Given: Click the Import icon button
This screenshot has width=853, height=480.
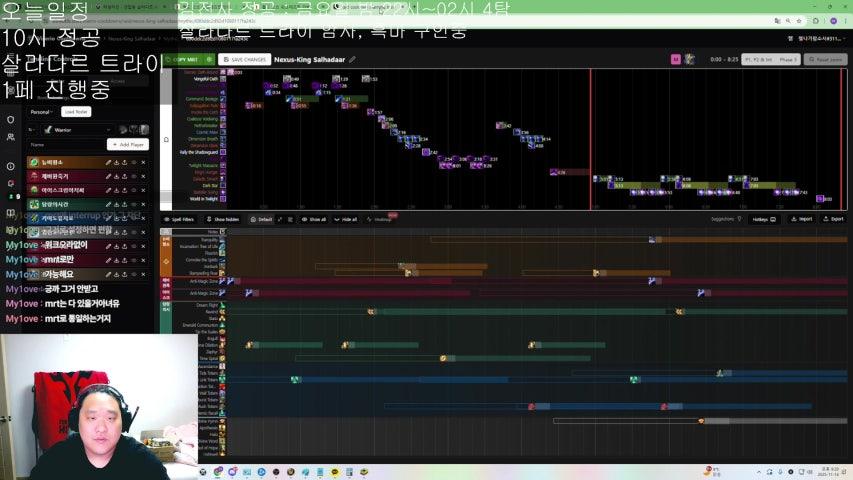Looking at the screenshot, I should 801,219.
